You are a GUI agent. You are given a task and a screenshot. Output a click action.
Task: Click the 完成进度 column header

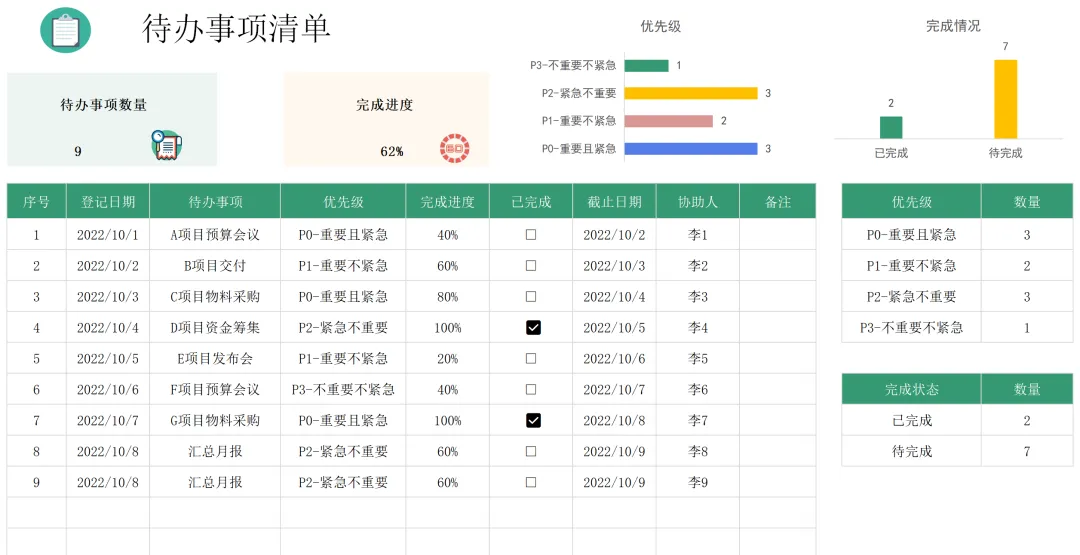pos(448,201)
